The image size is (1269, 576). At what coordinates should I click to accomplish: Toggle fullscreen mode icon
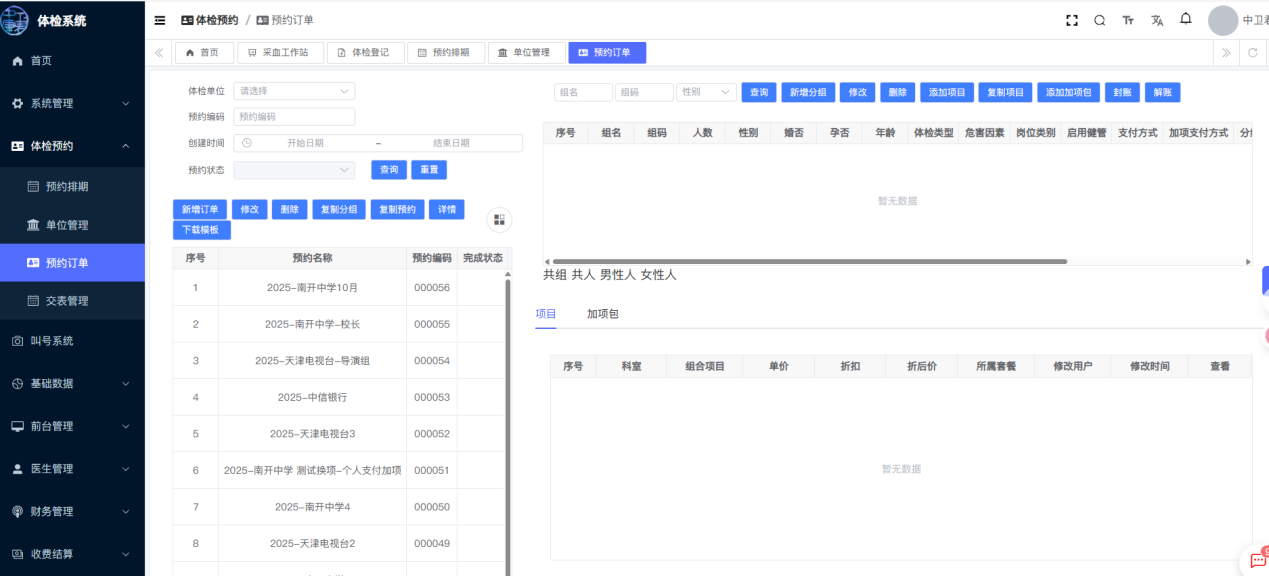[1072, 20]
